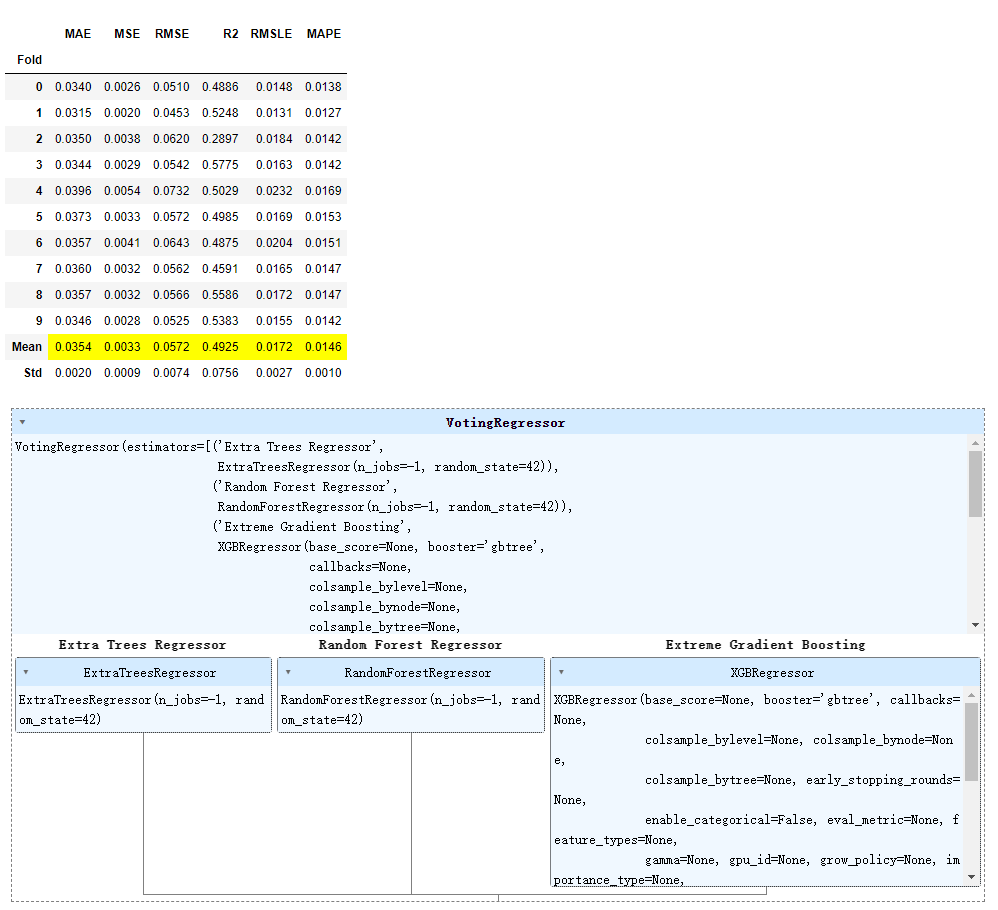Click the Random Forest Regressor column title
This screenshot has width=998, height=910.
point(411,645)
